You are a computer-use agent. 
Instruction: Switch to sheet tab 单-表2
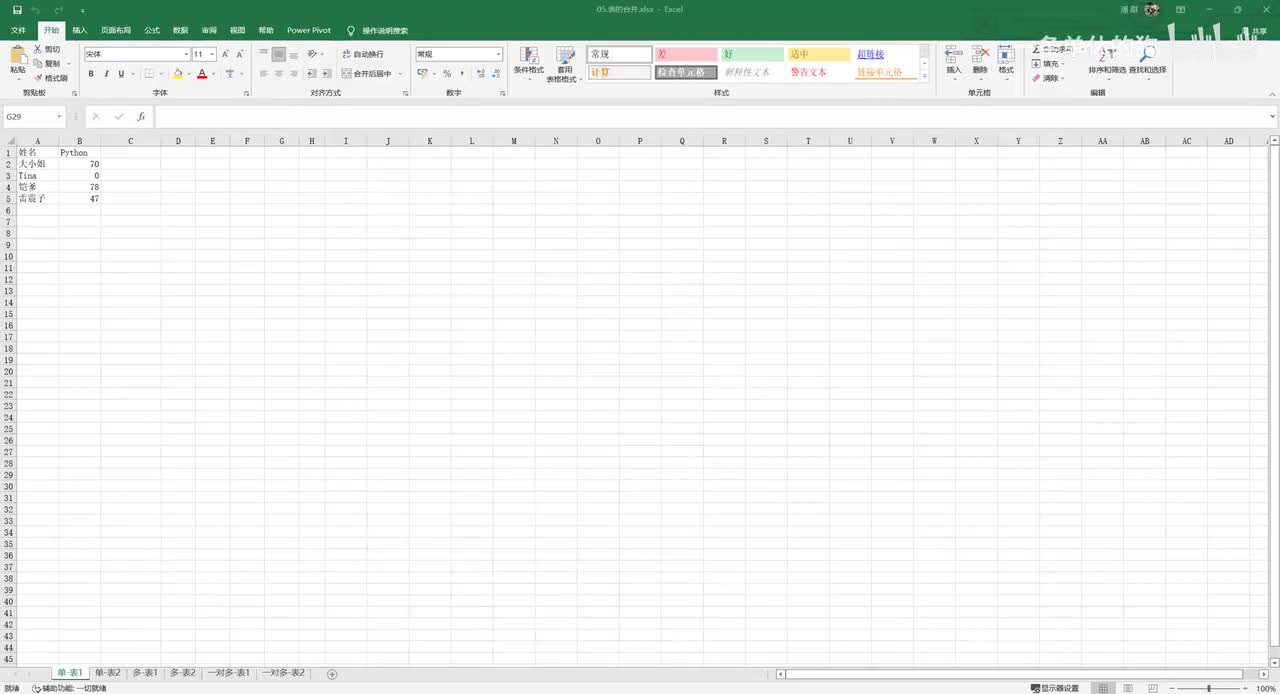click(108, 673)
